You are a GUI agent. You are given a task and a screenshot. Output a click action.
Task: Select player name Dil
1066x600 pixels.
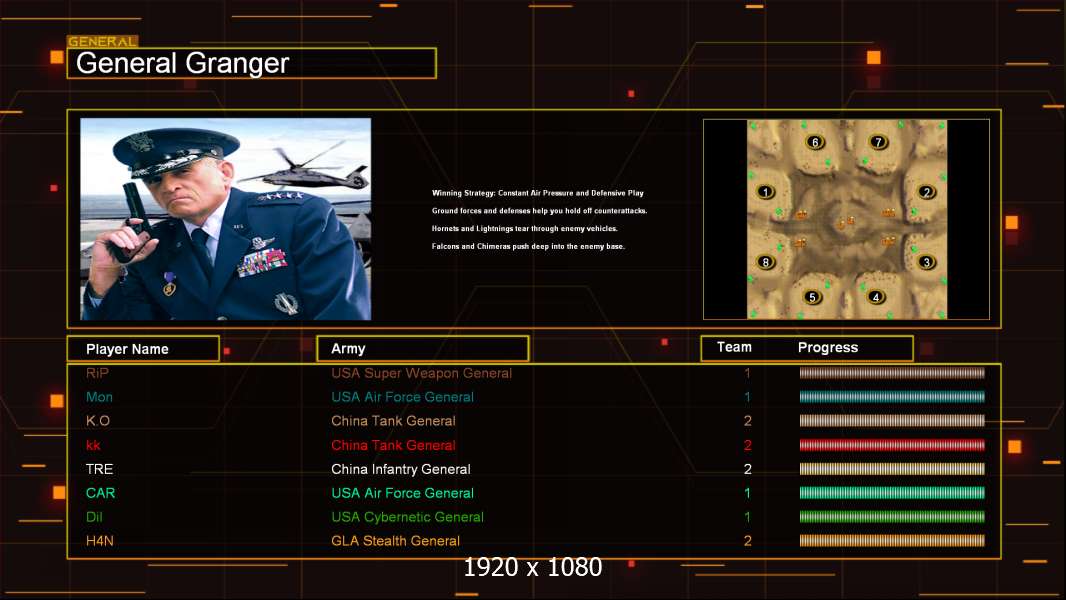[x=94, y=517]
